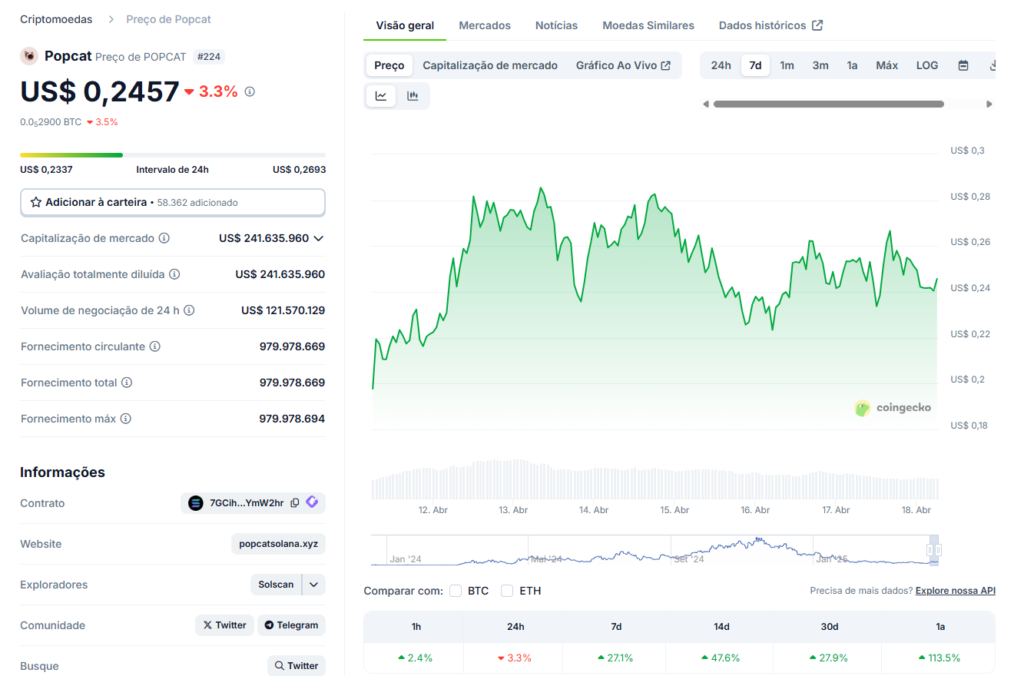Enable ETH comparison checkbox
Viewport: 1024px width, 676px height.
[x=507, y=591]
